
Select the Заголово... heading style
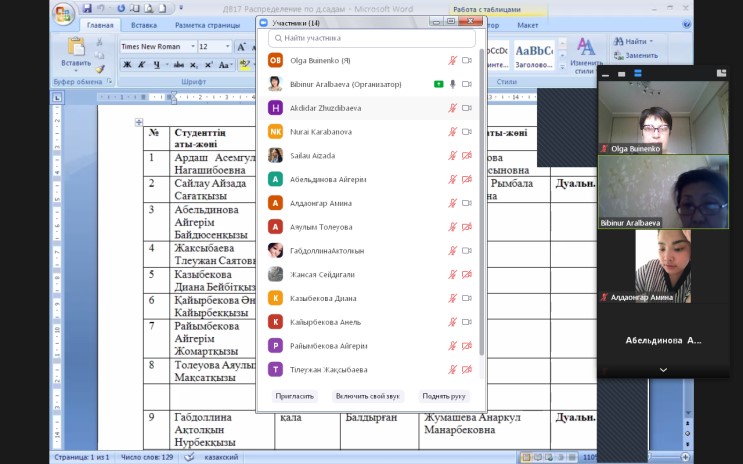point(534,55)
